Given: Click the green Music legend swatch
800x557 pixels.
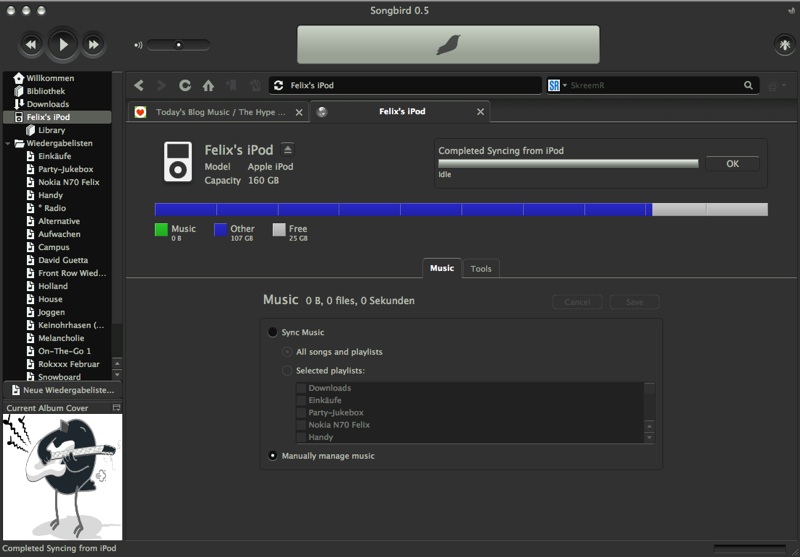Looking at the screenshot, I should (x=161, y=230).
